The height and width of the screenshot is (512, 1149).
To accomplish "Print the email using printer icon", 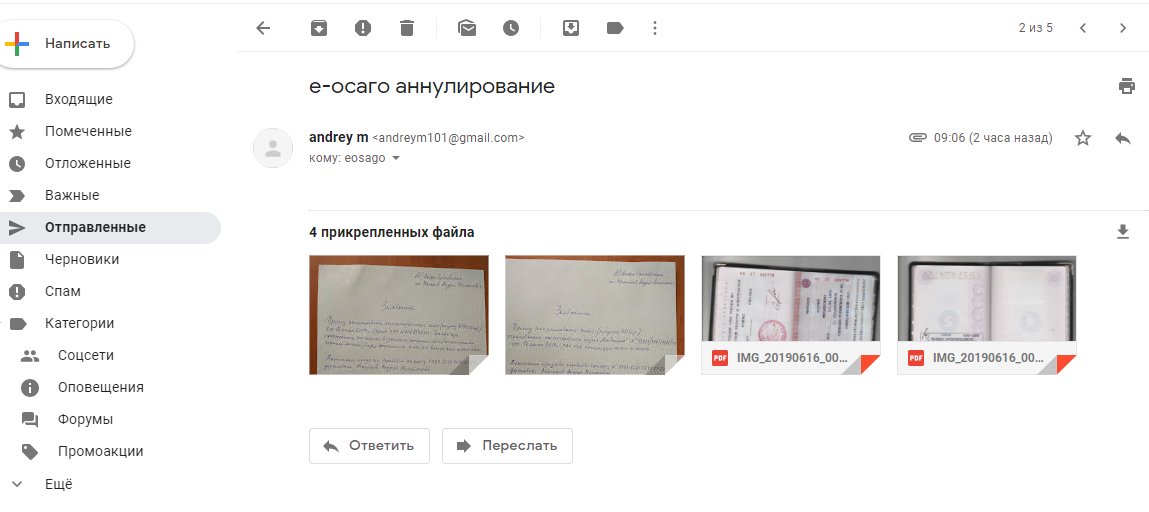I will [x=1126, y=86].
